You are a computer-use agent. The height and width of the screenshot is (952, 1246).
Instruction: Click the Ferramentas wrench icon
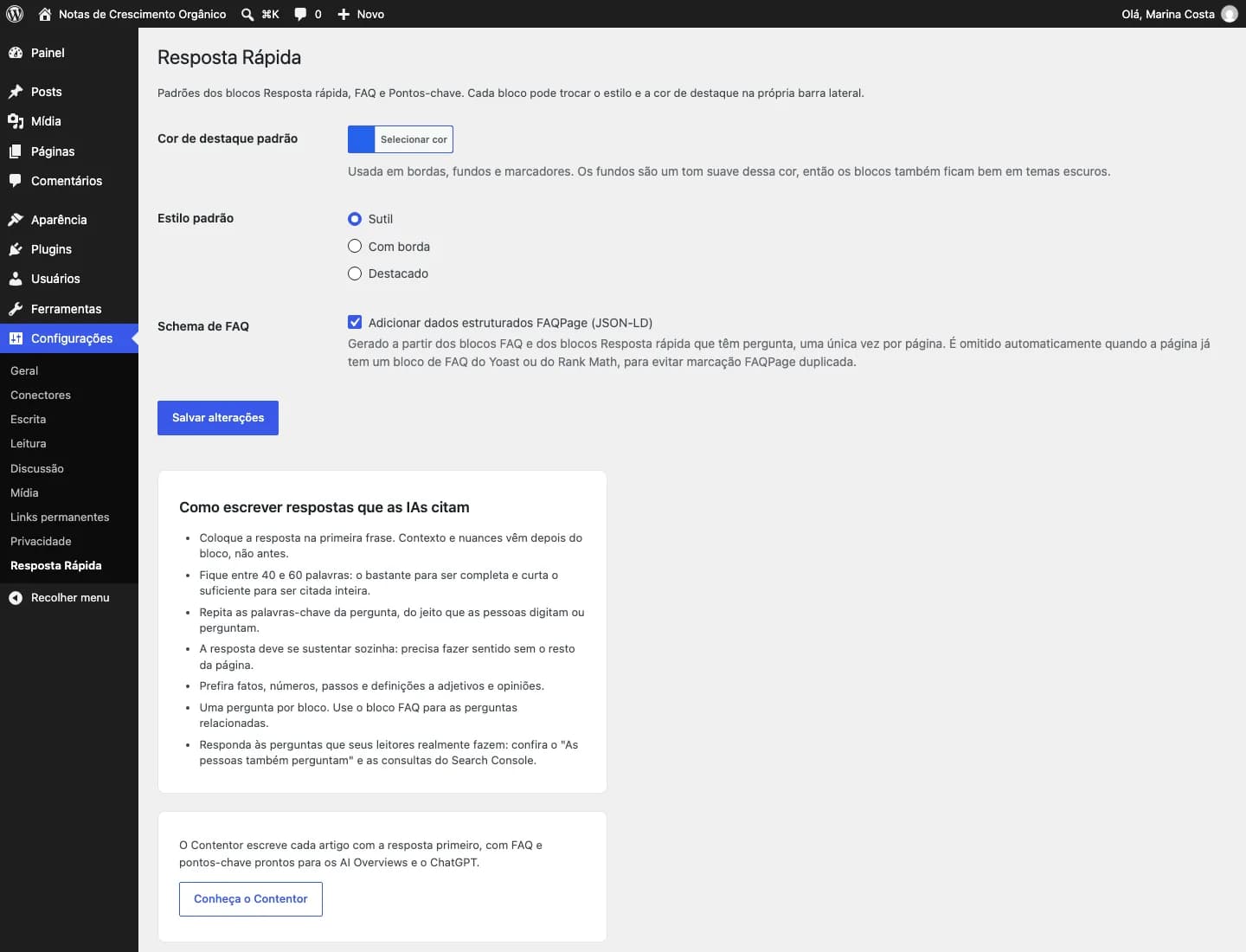coord(16,309)
